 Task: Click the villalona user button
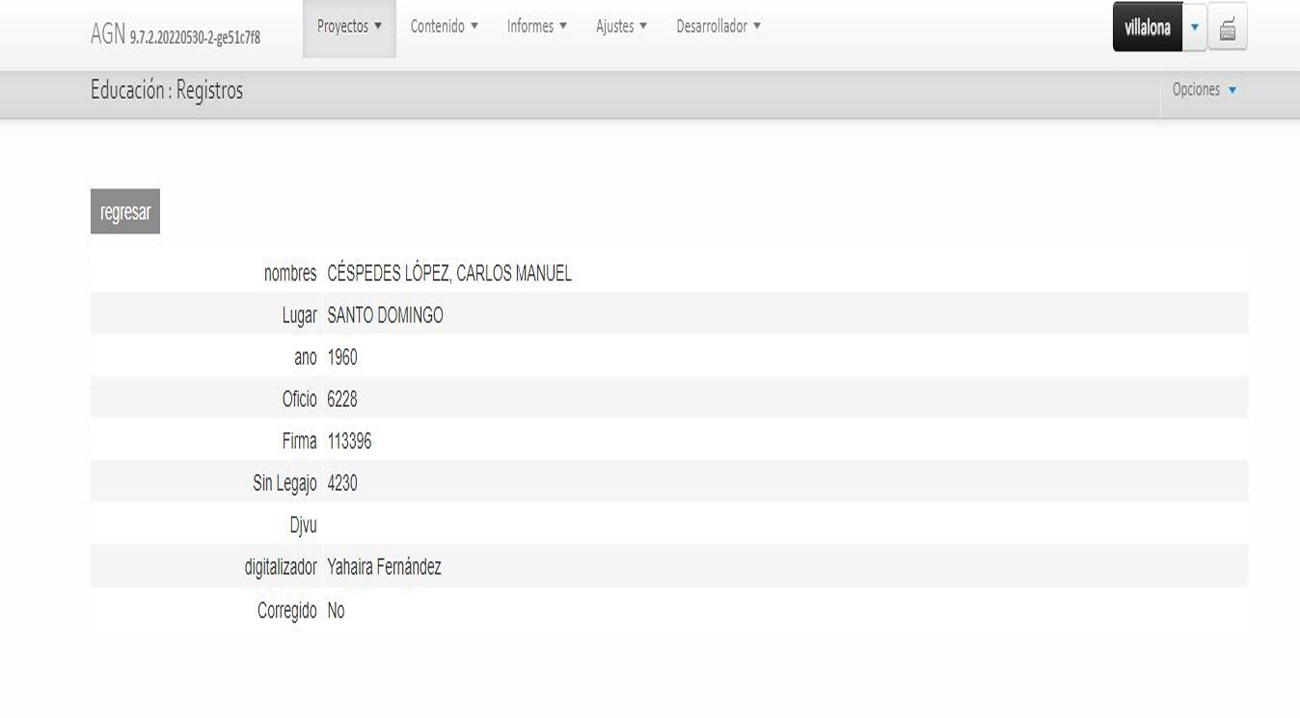[x=1147, y=28]
